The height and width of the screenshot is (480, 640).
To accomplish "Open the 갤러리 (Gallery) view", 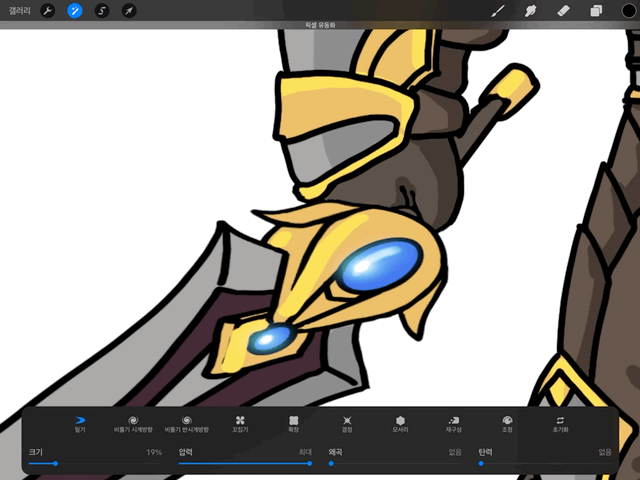I will click(20, 10).
